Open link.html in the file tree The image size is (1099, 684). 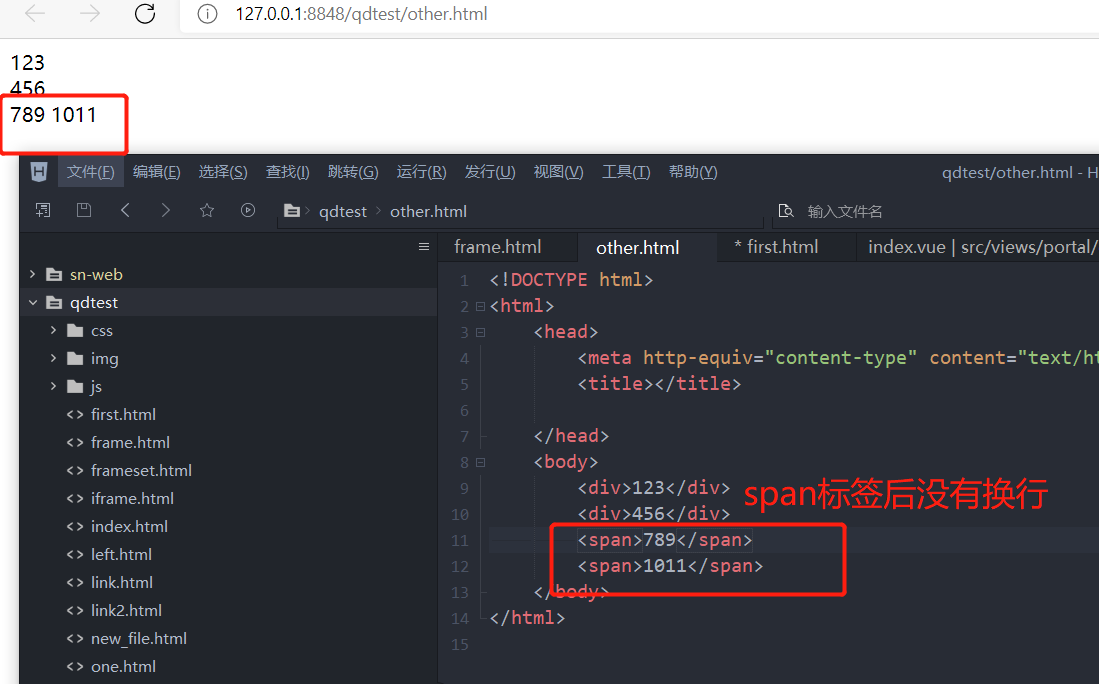[122, 583]
